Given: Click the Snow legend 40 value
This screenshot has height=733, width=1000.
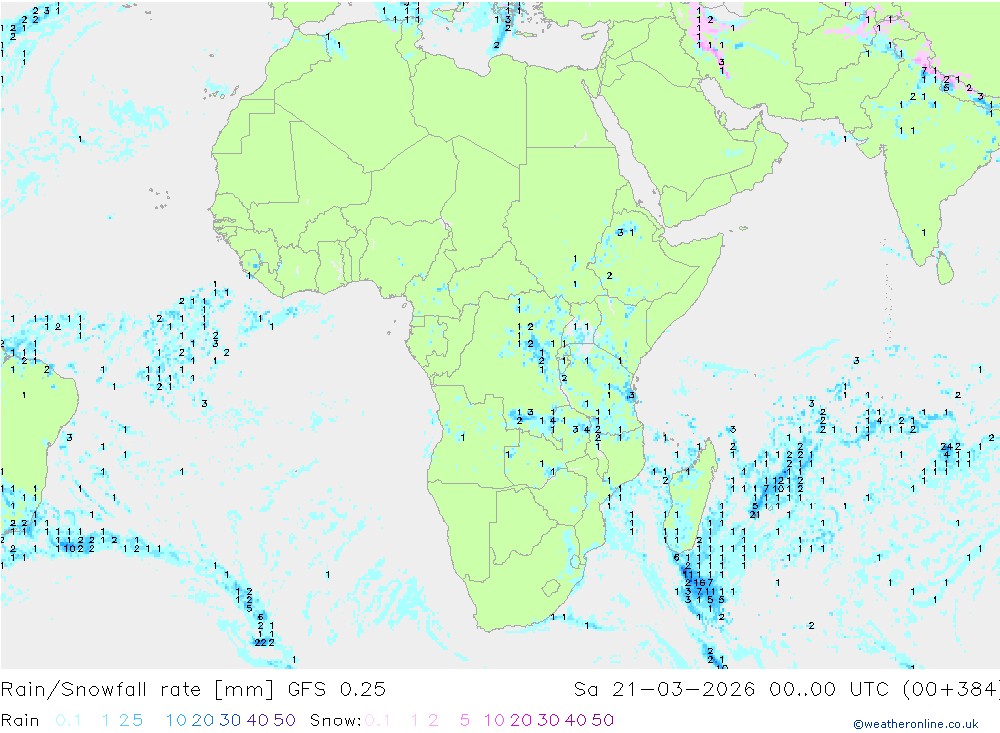Looking at the screenshot, I should point(576,720).
